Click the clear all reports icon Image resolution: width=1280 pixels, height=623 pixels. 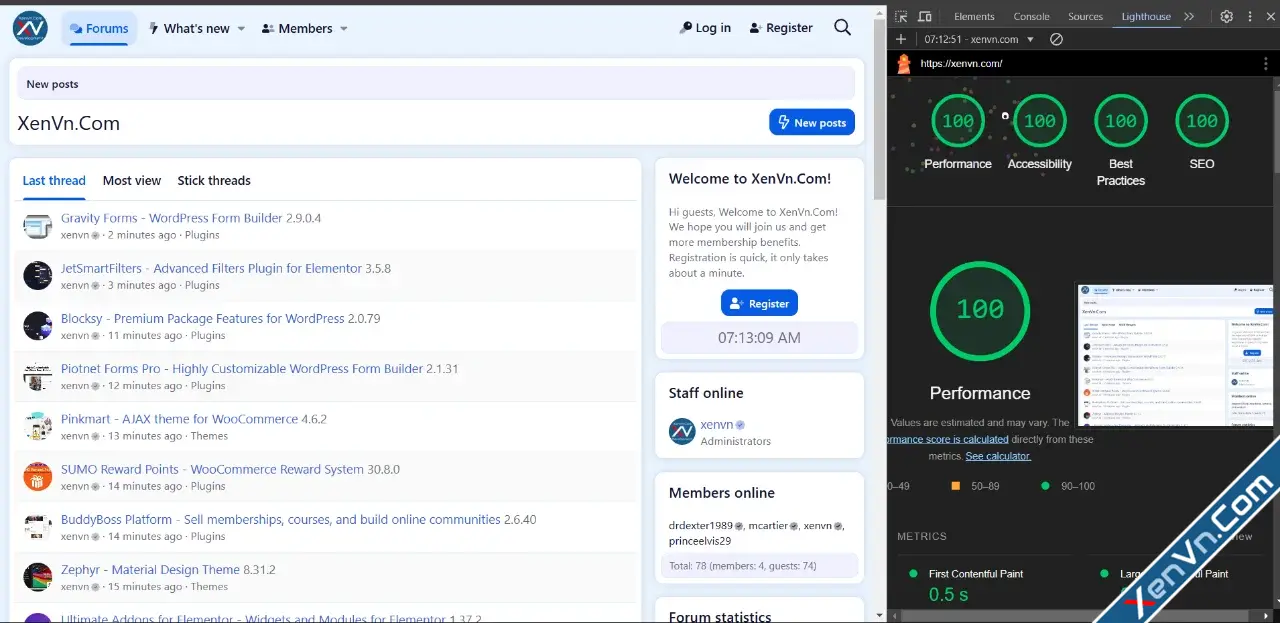[x=1056, y=39]
